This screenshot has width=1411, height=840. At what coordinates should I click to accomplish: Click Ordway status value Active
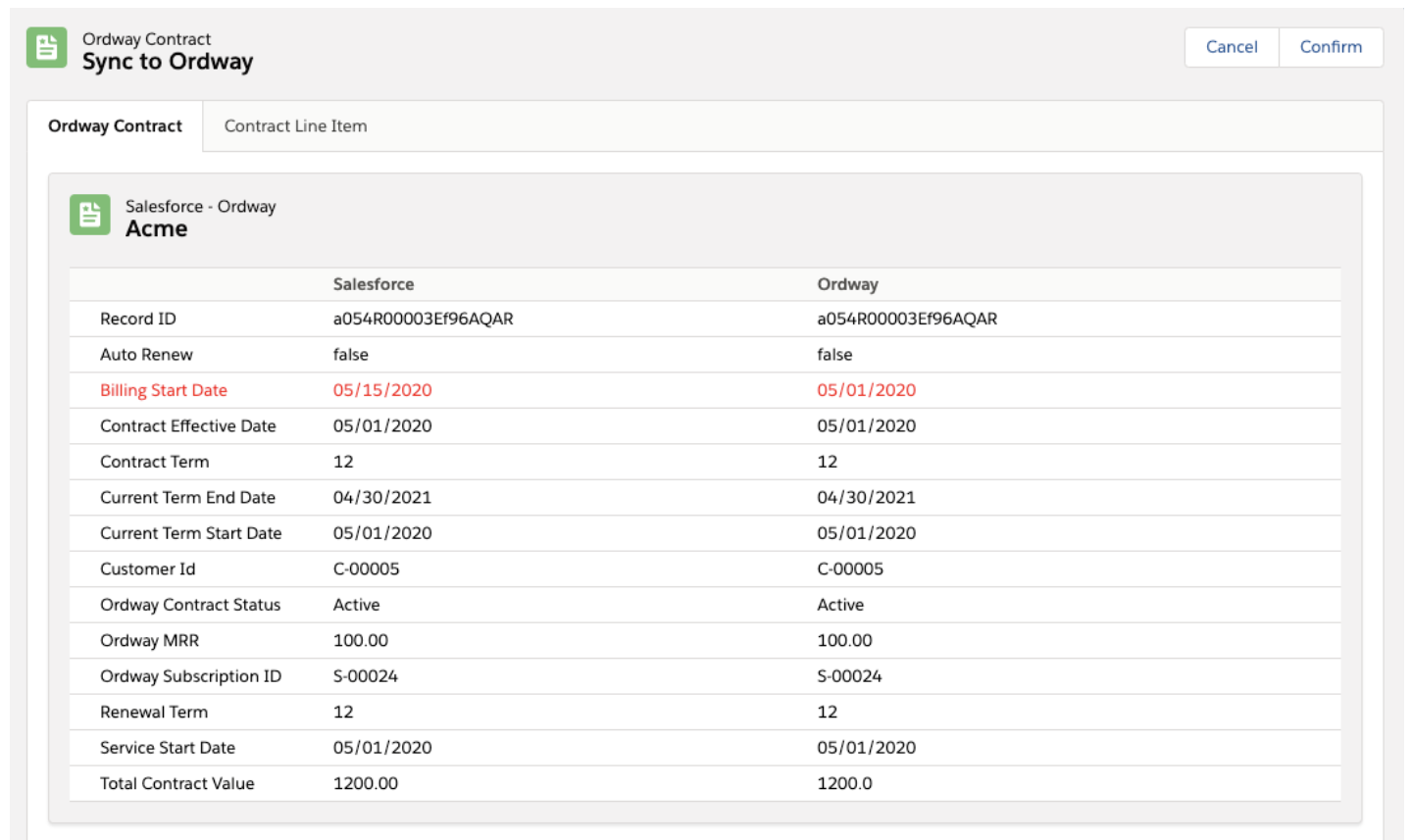pos(840,605)
